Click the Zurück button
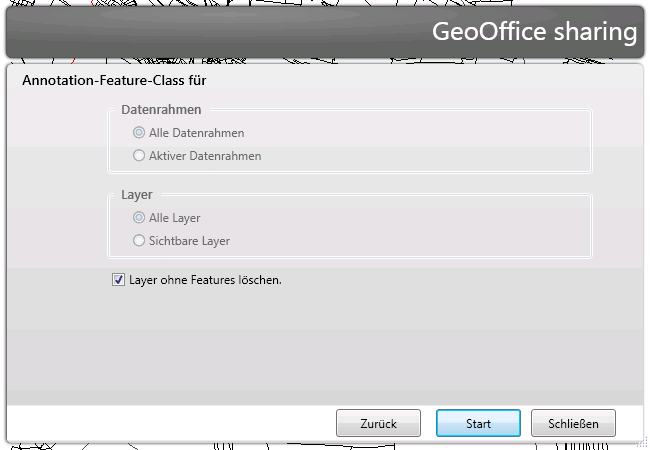 [378, 424]
